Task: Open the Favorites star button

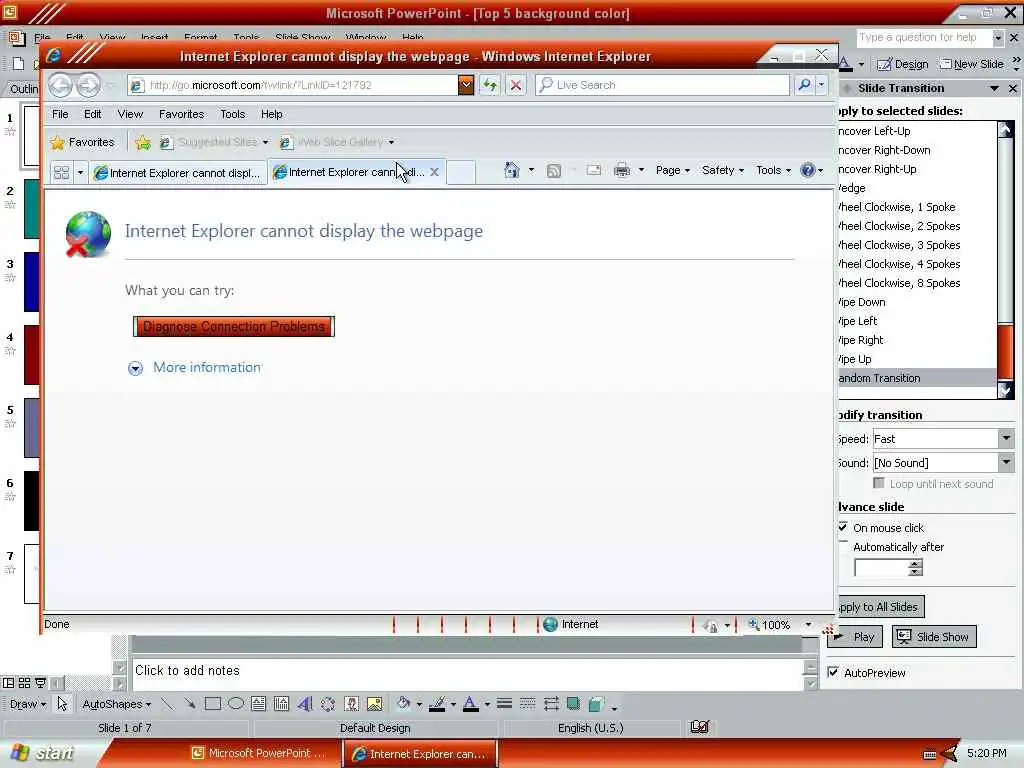Action: 83,142
